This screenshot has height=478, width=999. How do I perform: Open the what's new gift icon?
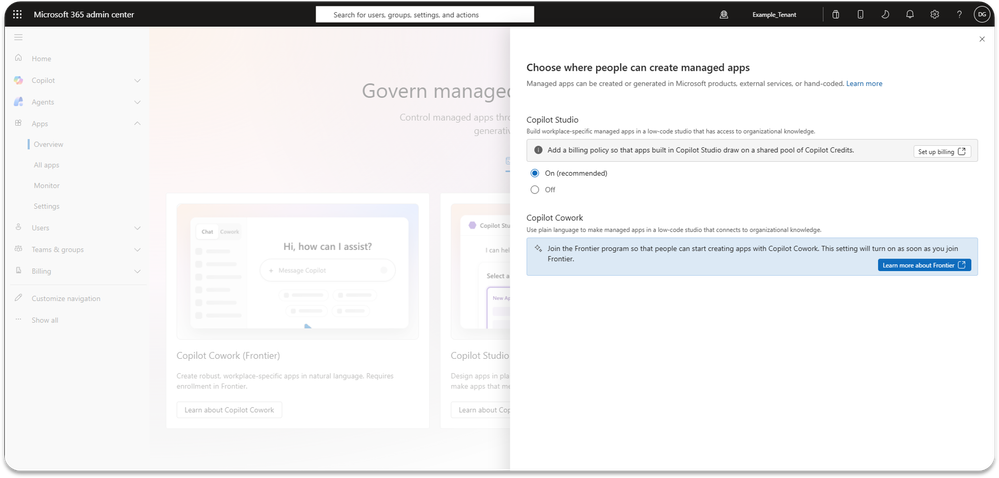coord(836,15)
